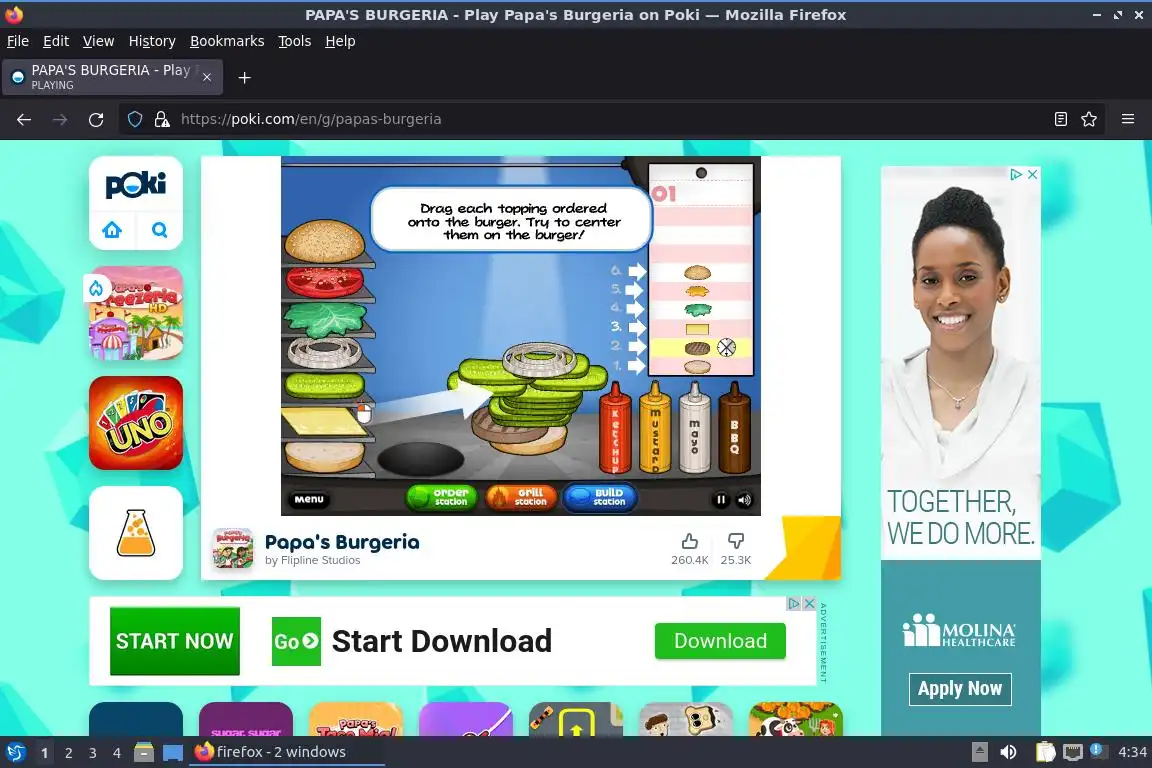This screenshot has height=768, width=1152.
Task: Pause the game
Action: pos(721,500)
